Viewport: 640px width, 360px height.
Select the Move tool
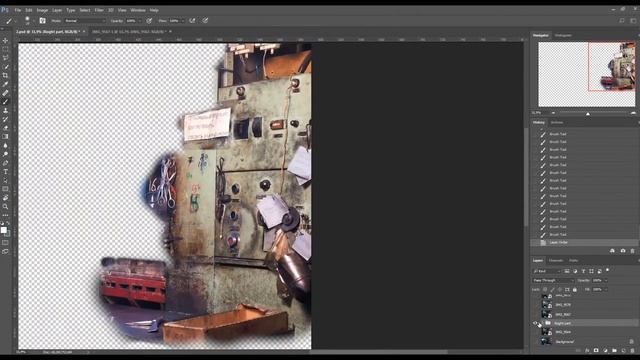5,40
